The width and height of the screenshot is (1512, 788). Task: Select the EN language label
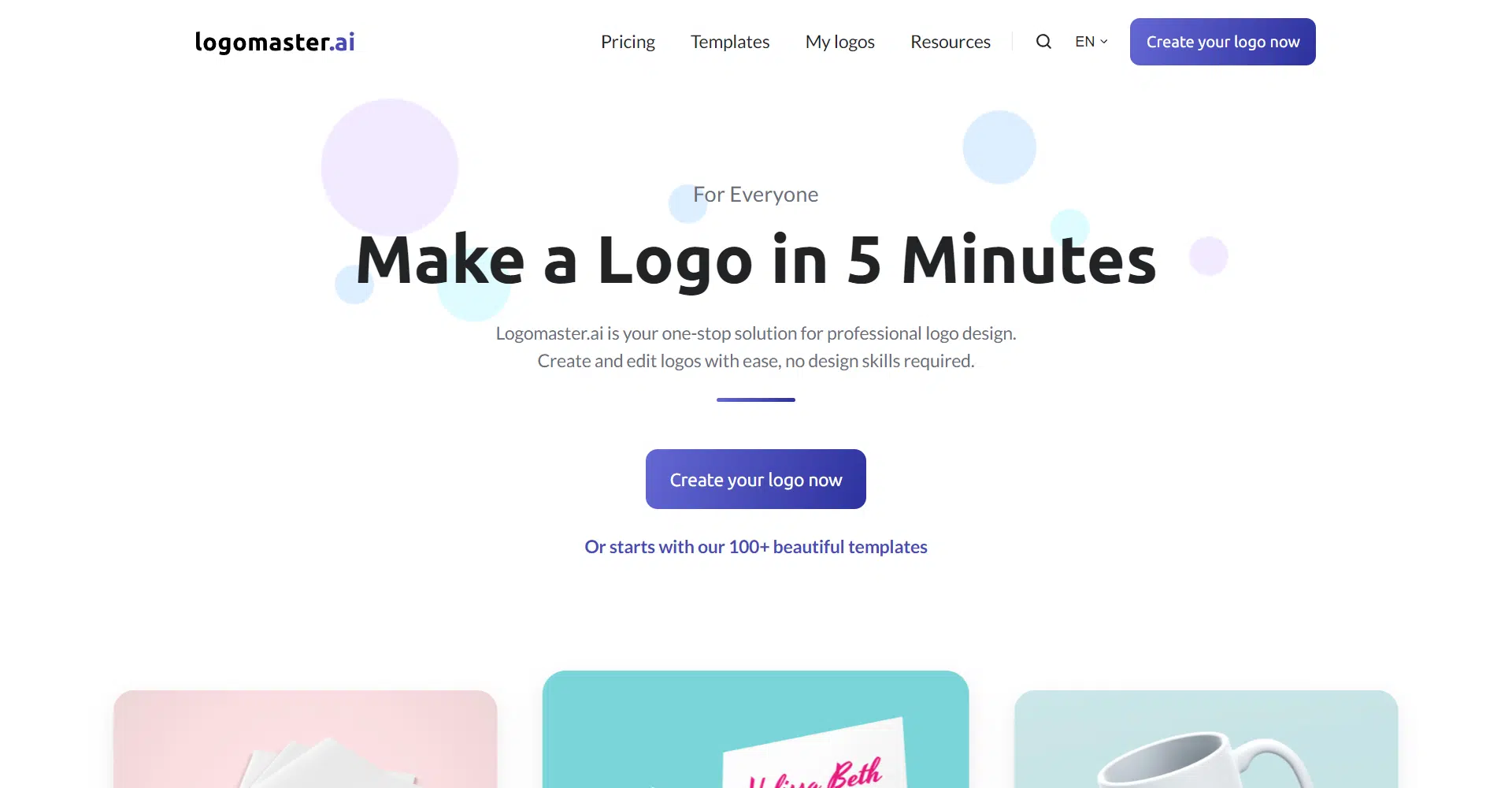click(x=1084, y=42)
